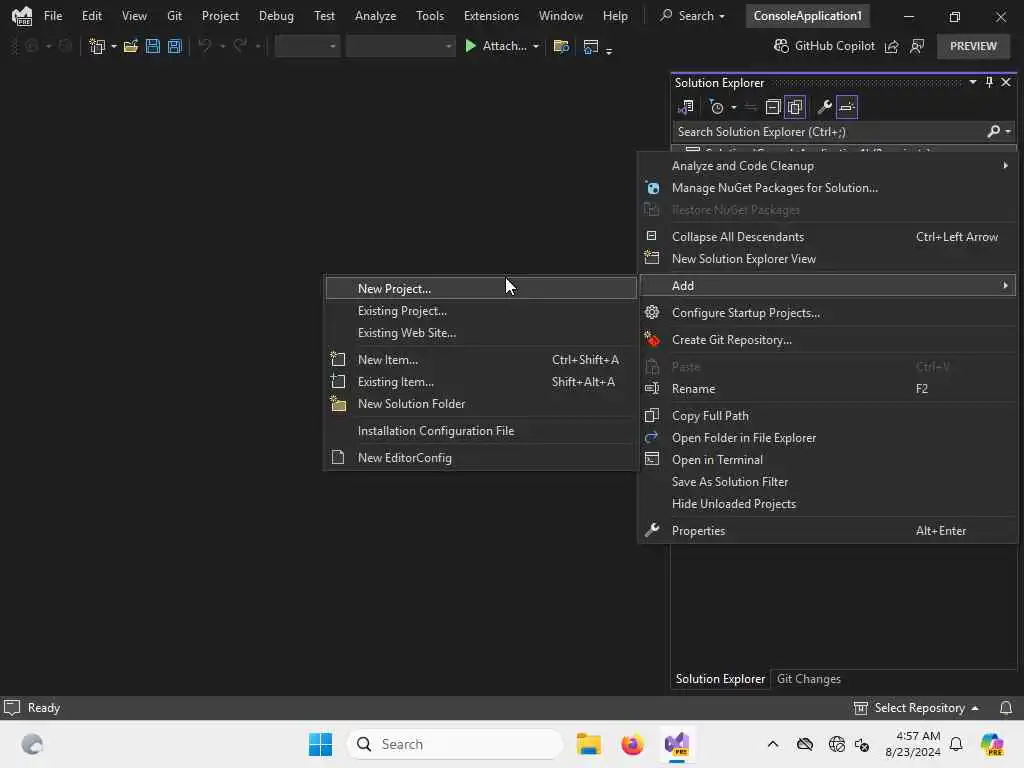The width and height of the screenshot is (1024, 768).
Task: Click the taskbar clock showing 4:57 AM
Action: point(912,744)
